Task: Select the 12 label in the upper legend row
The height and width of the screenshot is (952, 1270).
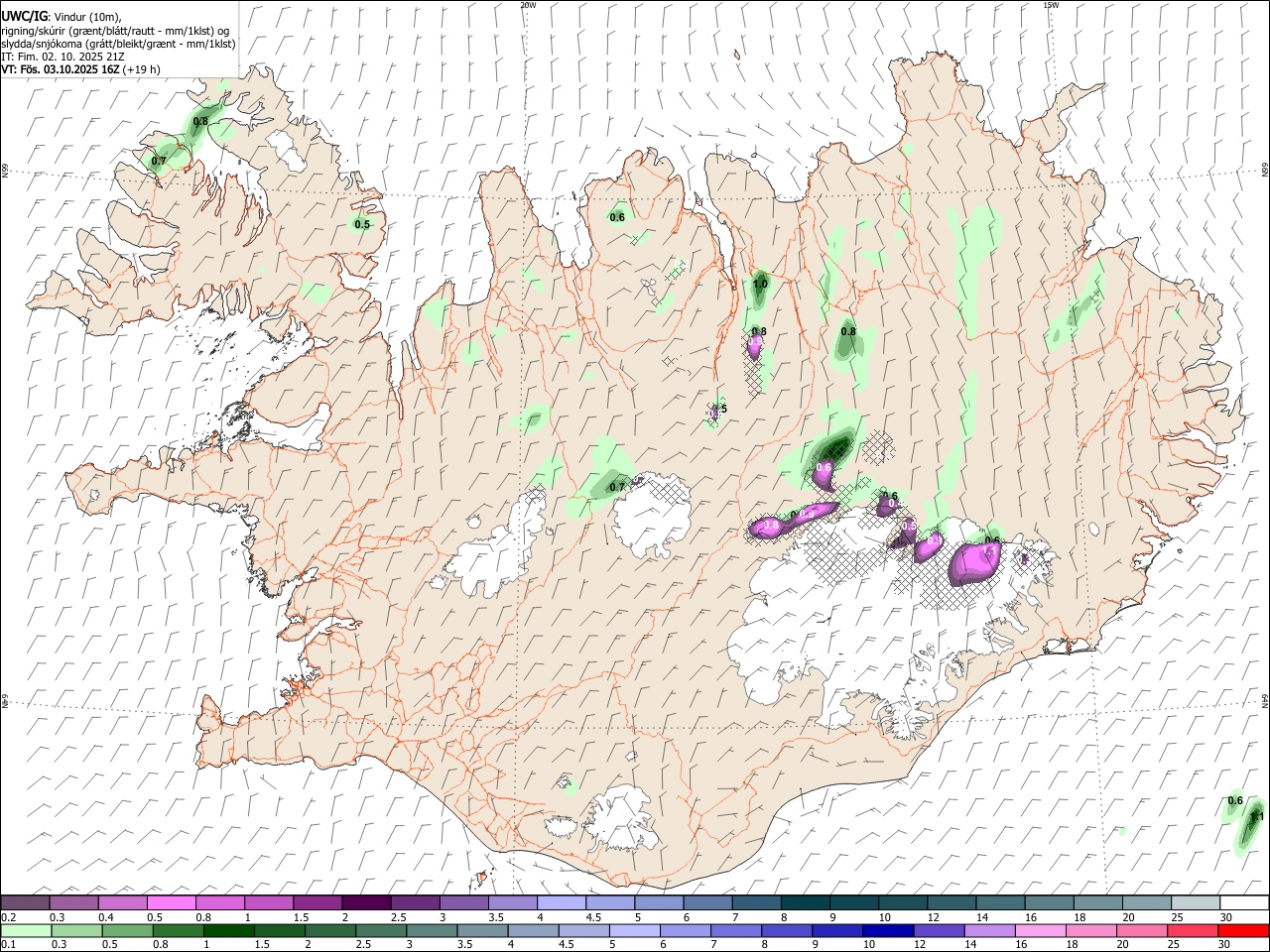Action: coord(933,917)
